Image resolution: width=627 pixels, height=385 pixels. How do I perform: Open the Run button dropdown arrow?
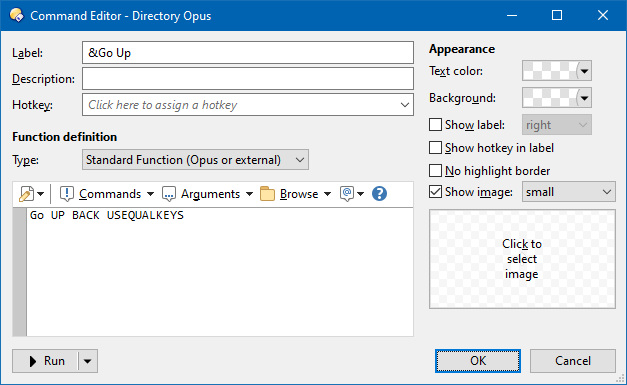point(88,361)
